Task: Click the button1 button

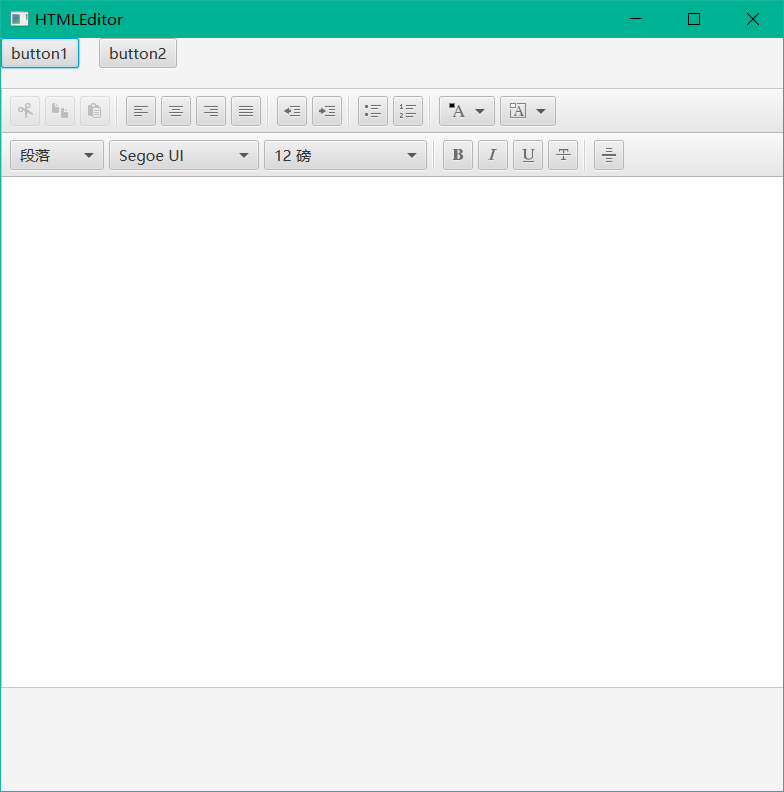Action: coord(40,53)
